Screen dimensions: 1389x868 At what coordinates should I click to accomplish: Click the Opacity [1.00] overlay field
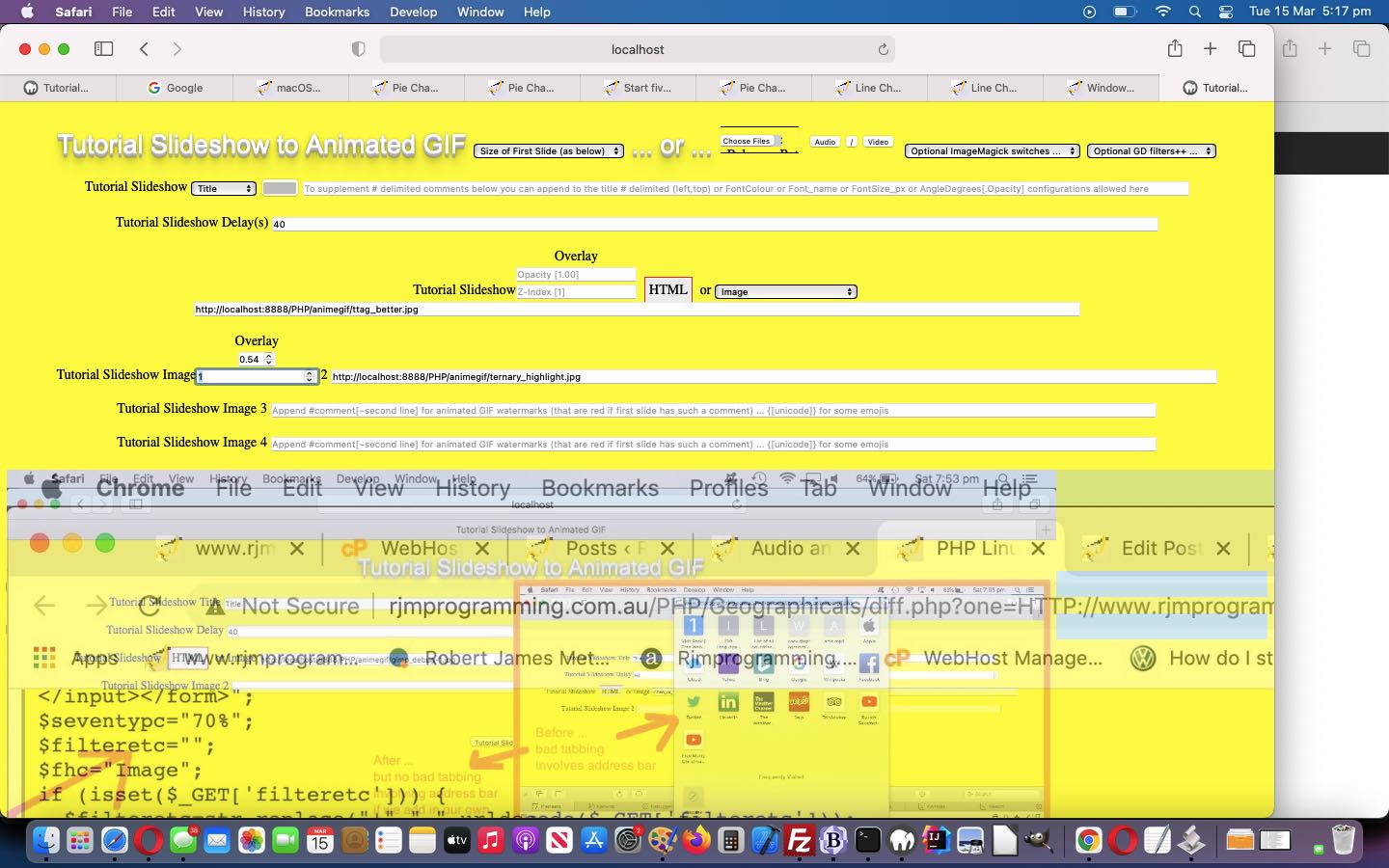pyautogui.click(x=576, y=274)
